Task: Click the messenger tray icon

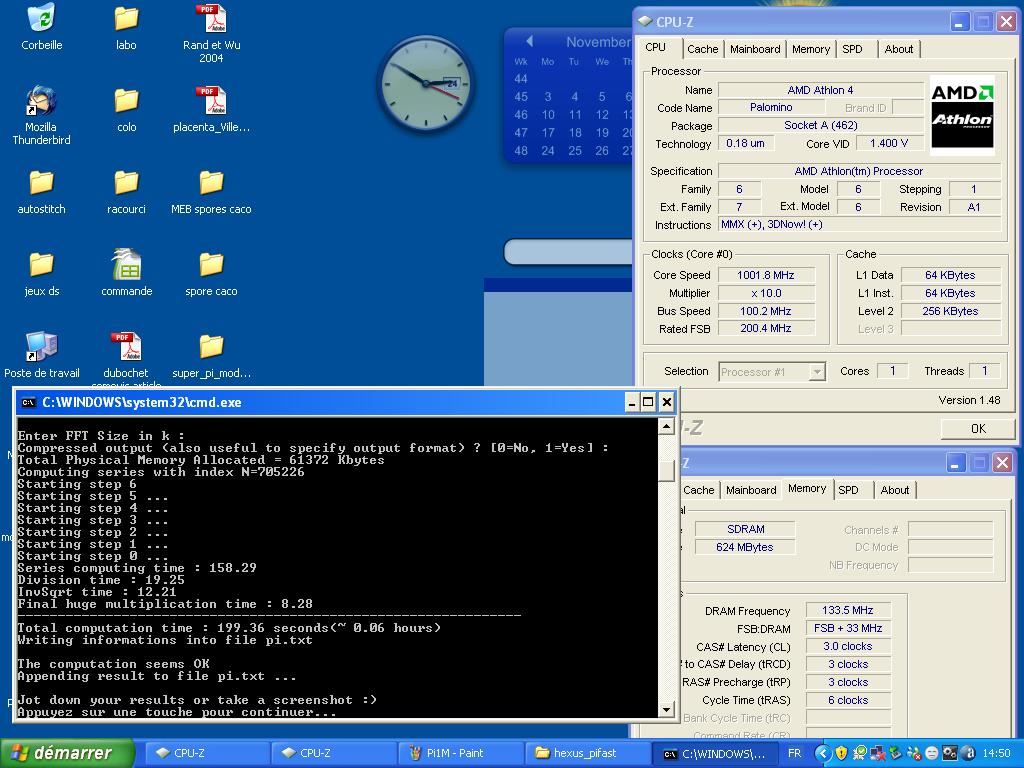Action: click(x=914, y=753)
